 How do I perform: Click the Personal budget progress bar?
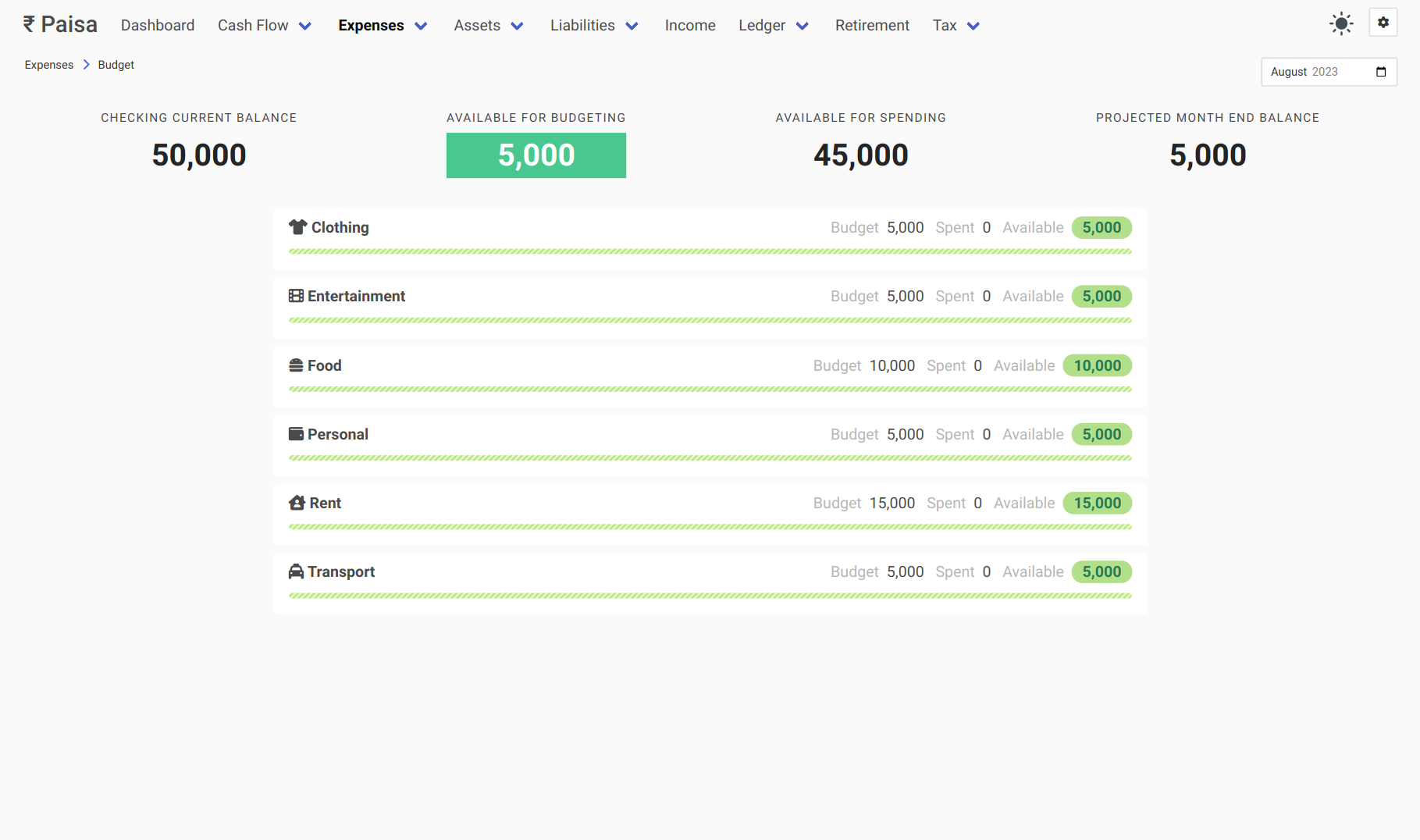click(x=710, y=457)
